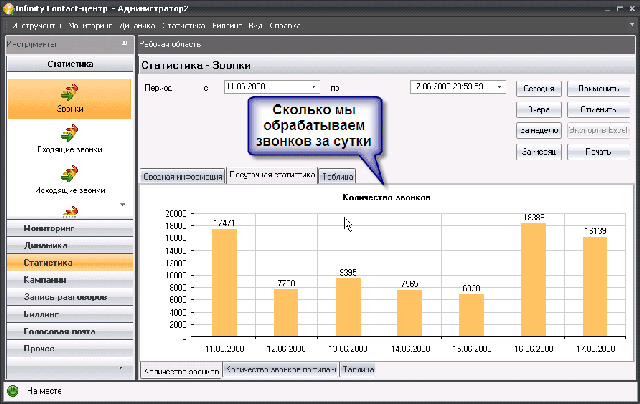Expand the menu bar options arrow

[x=632, y=25]
